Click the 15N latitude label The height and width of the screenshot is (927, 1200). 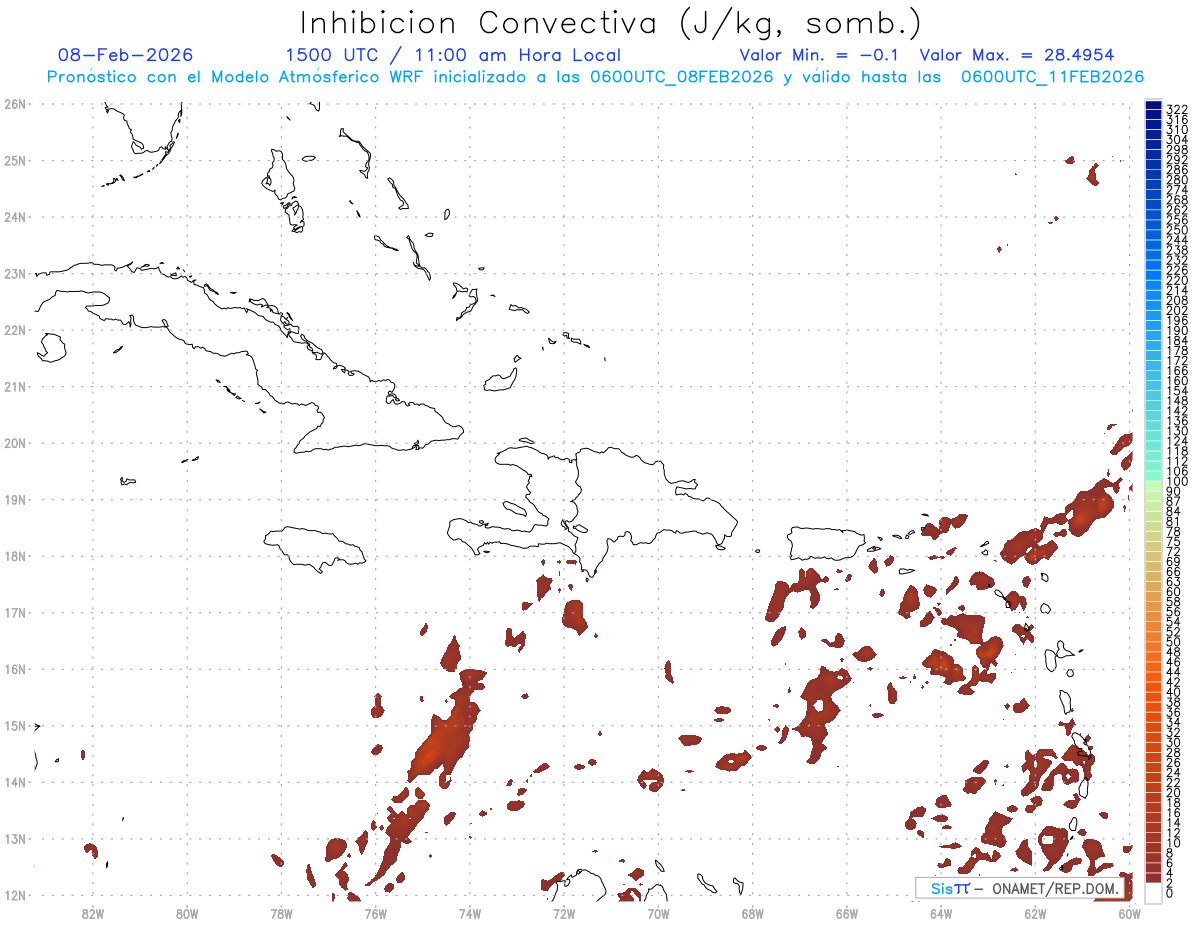point(14,725)
